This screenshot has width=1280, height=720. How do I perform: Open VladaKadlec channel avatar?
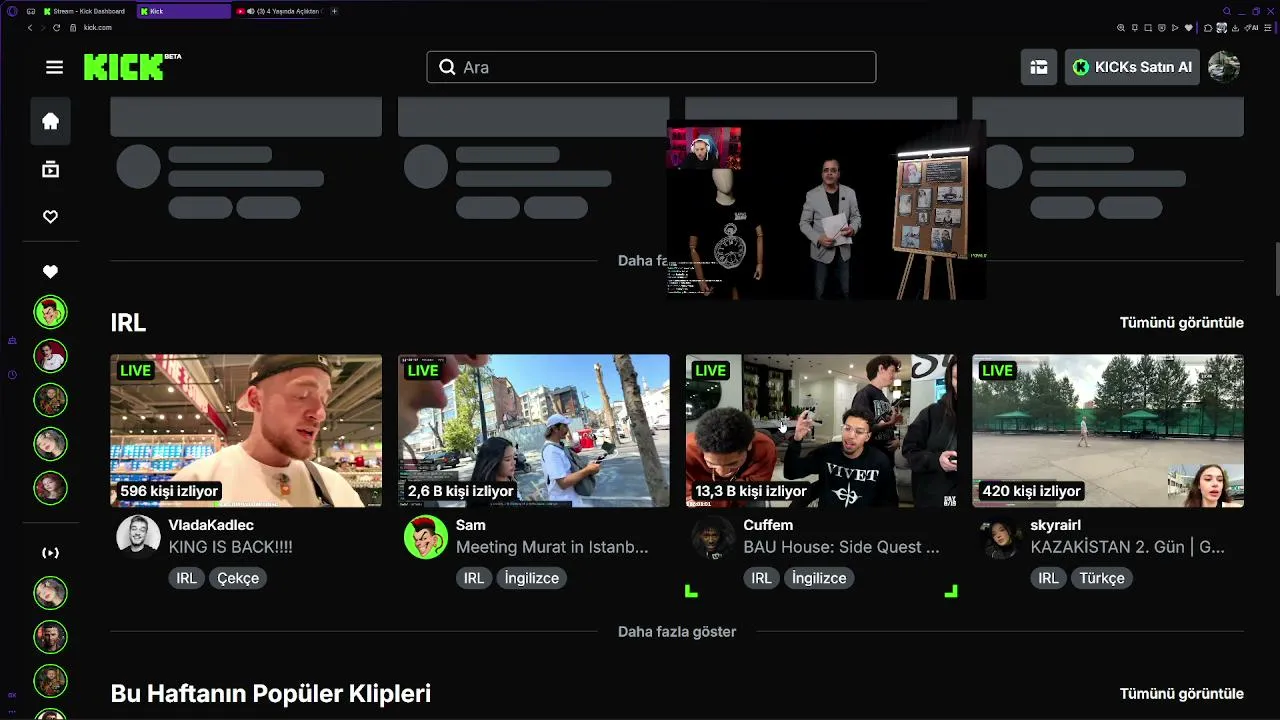(x=138, y=536)
